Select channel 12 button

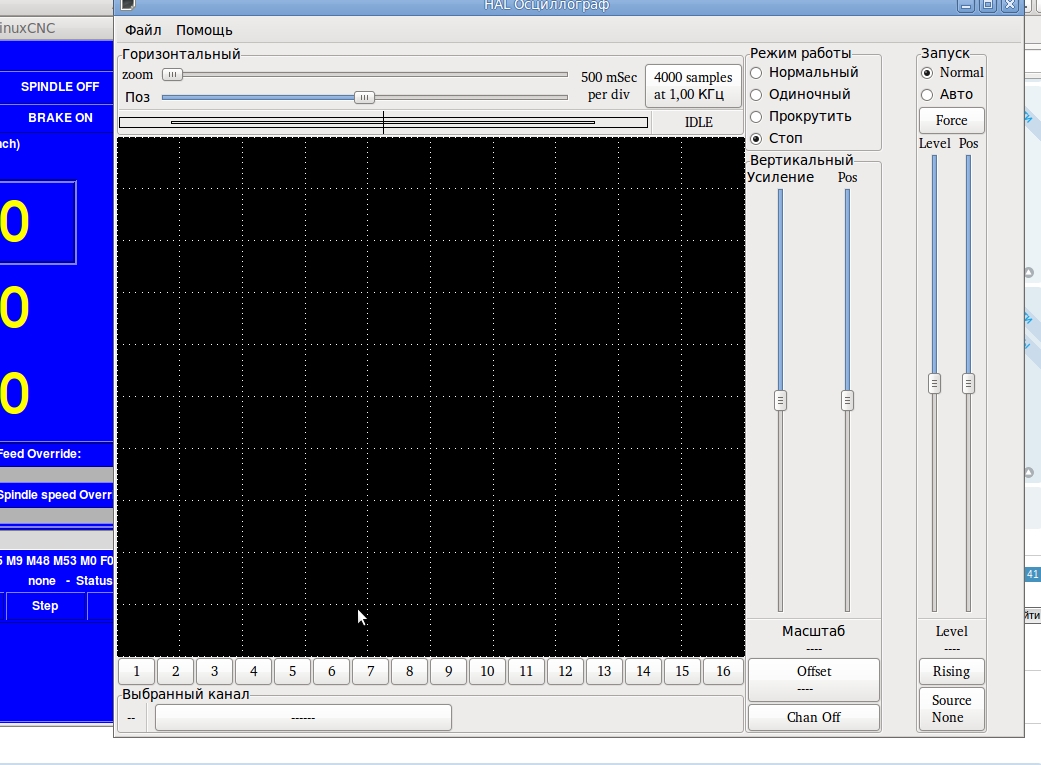tap(566, 671)
